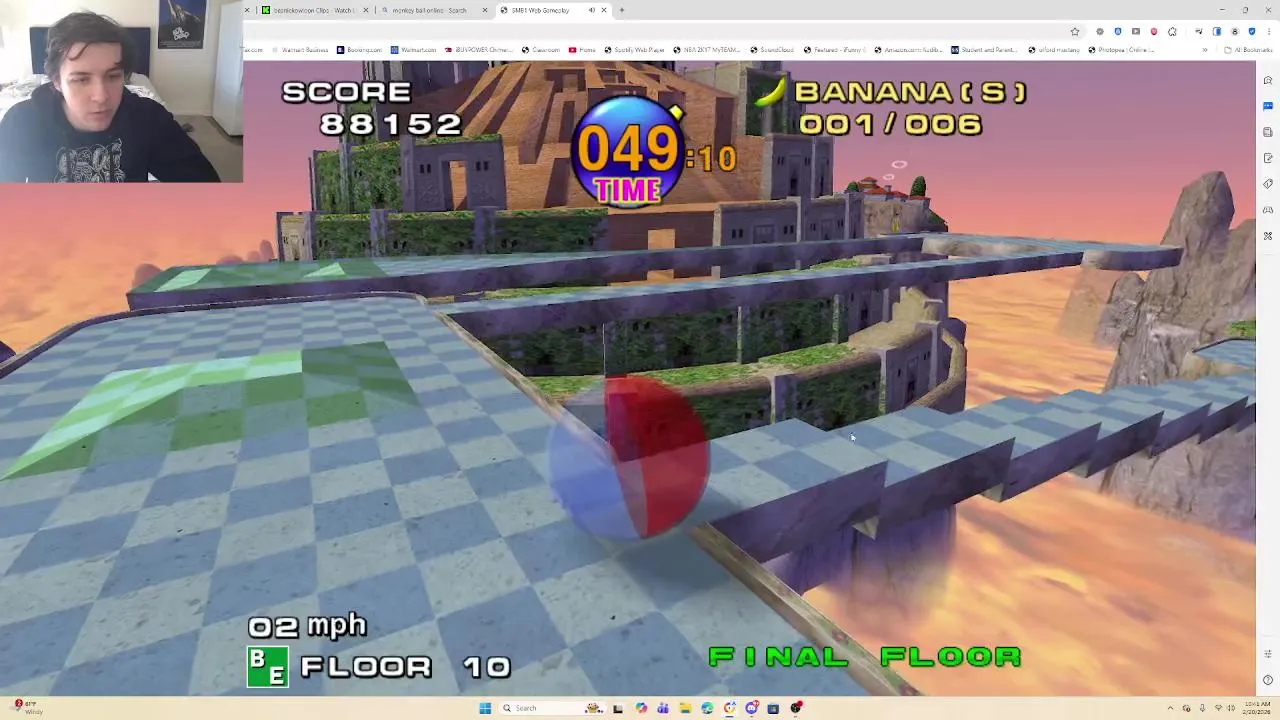Open the Classroom bookmark
This screenshot has height=720, width=1280.
(x=540, y=50)
